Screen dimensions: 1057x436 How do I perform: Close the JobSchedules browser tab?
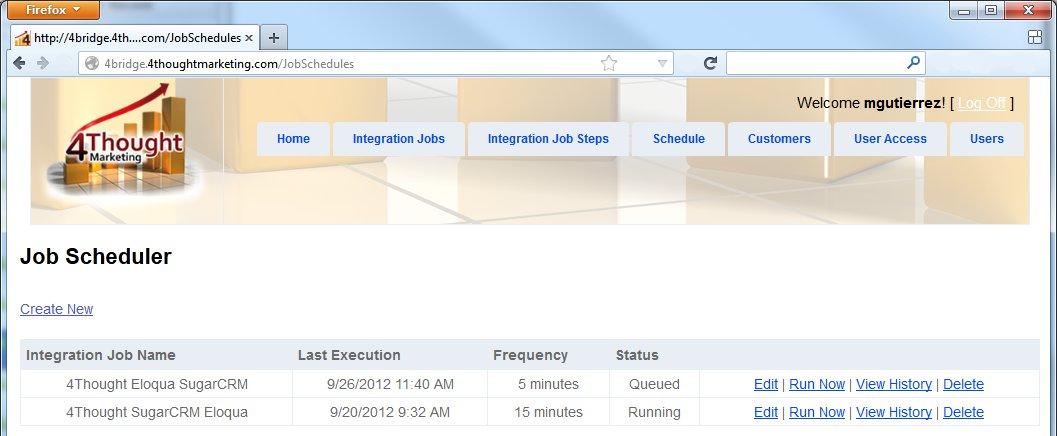pos(249,38)
